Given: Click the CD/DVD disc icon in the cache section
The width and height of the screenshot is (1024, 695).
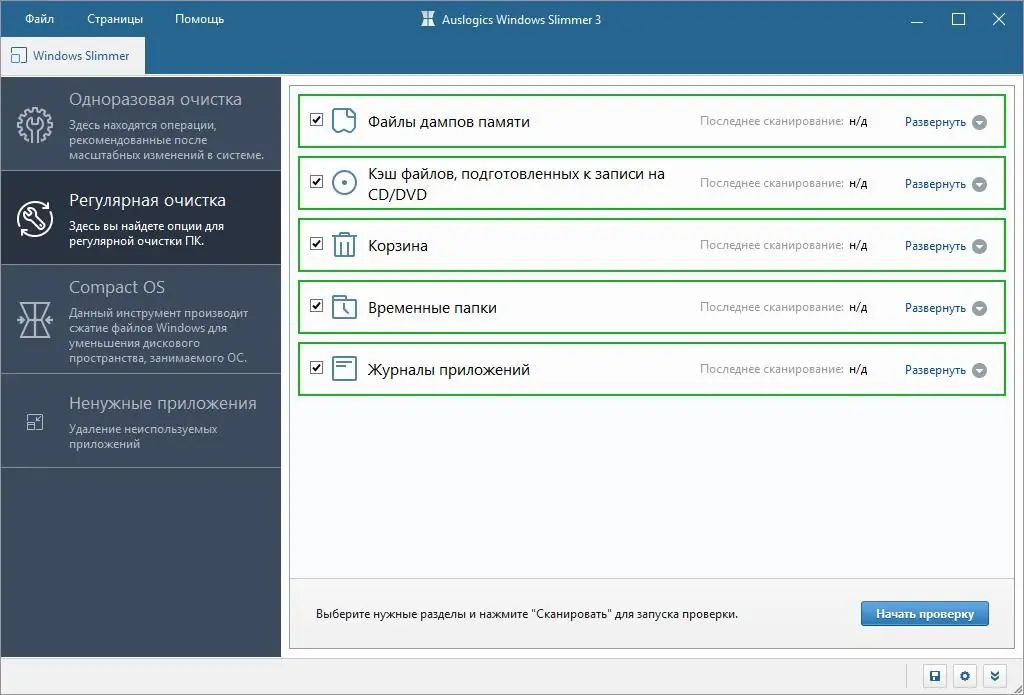Looking at the screenshot, I should tap(342, 183).
